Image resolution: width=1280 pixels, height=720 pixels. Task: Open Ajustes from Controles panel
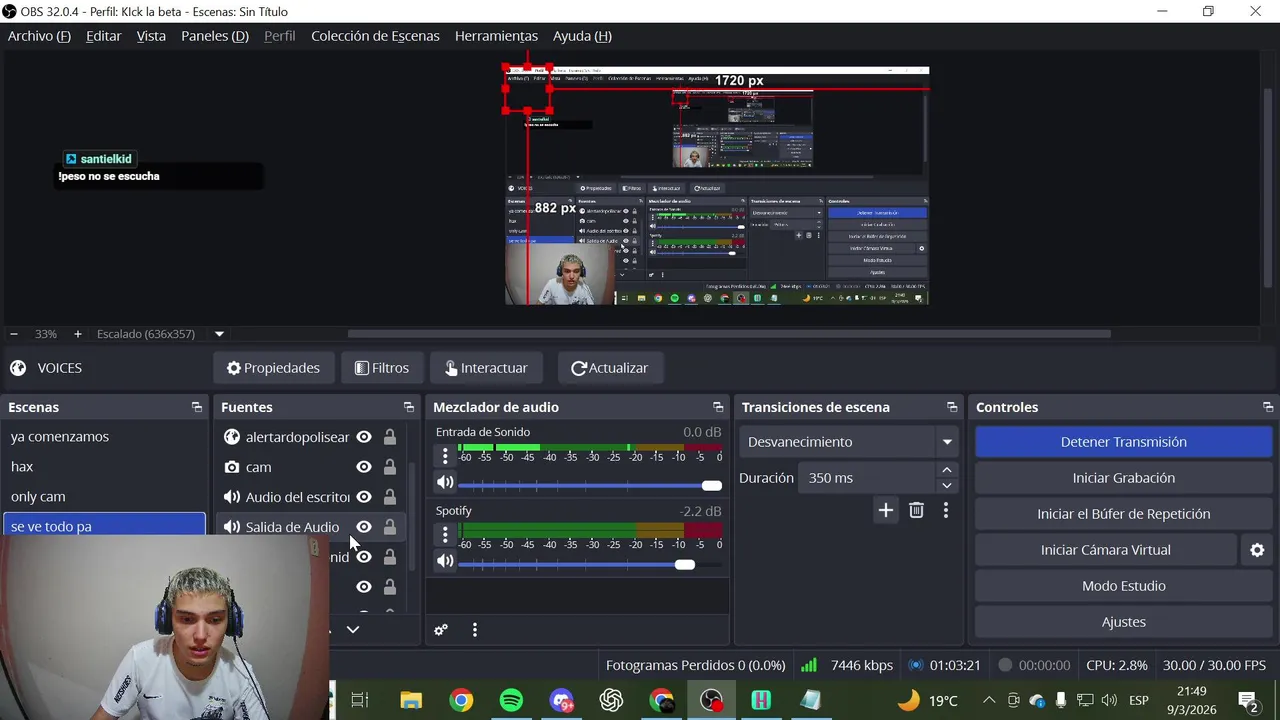click(x=1124, y=622)
